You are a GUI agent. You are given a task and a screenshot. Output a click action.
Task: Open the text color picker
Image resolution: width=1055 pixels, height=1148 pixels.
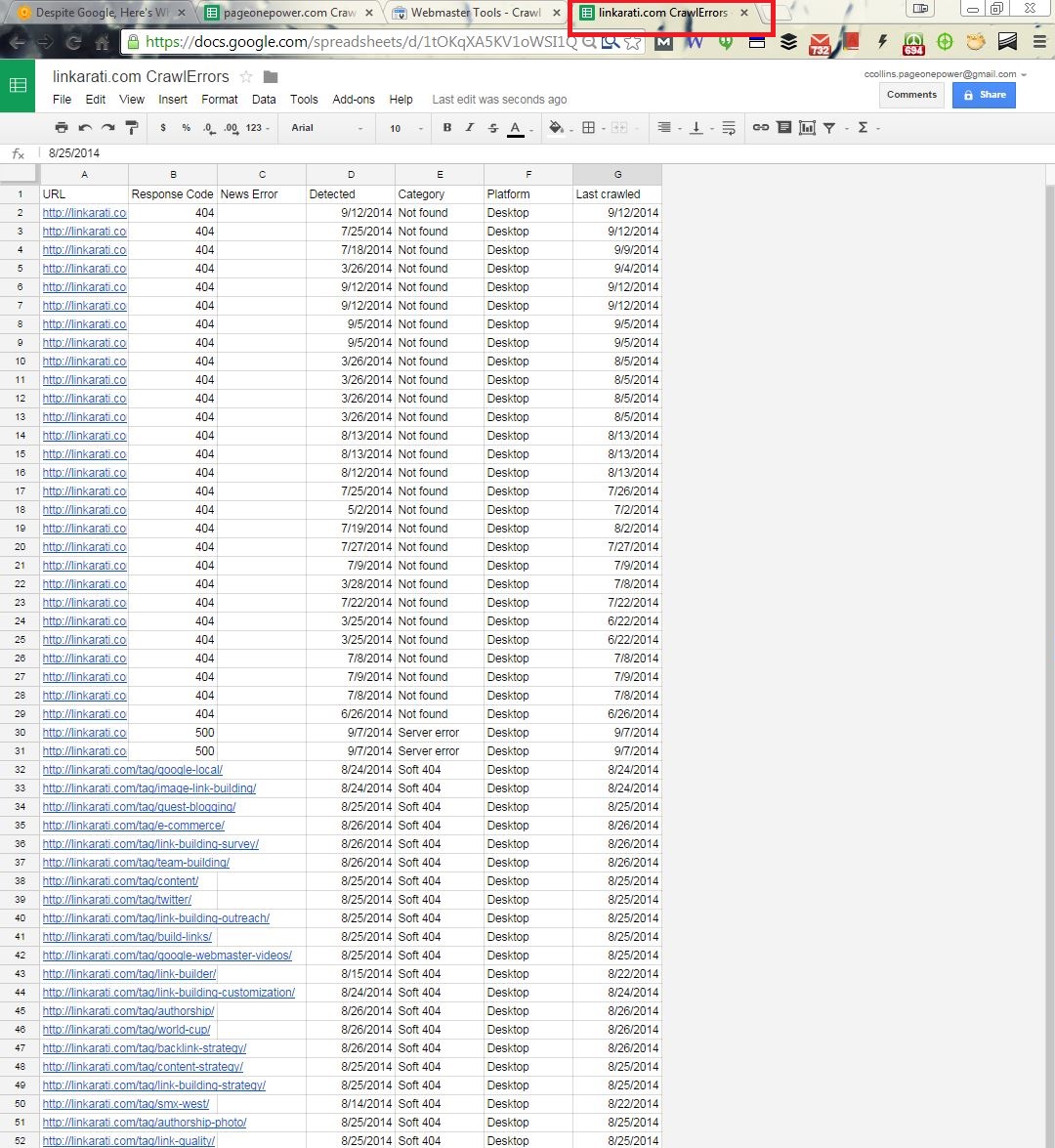(516, 128)
